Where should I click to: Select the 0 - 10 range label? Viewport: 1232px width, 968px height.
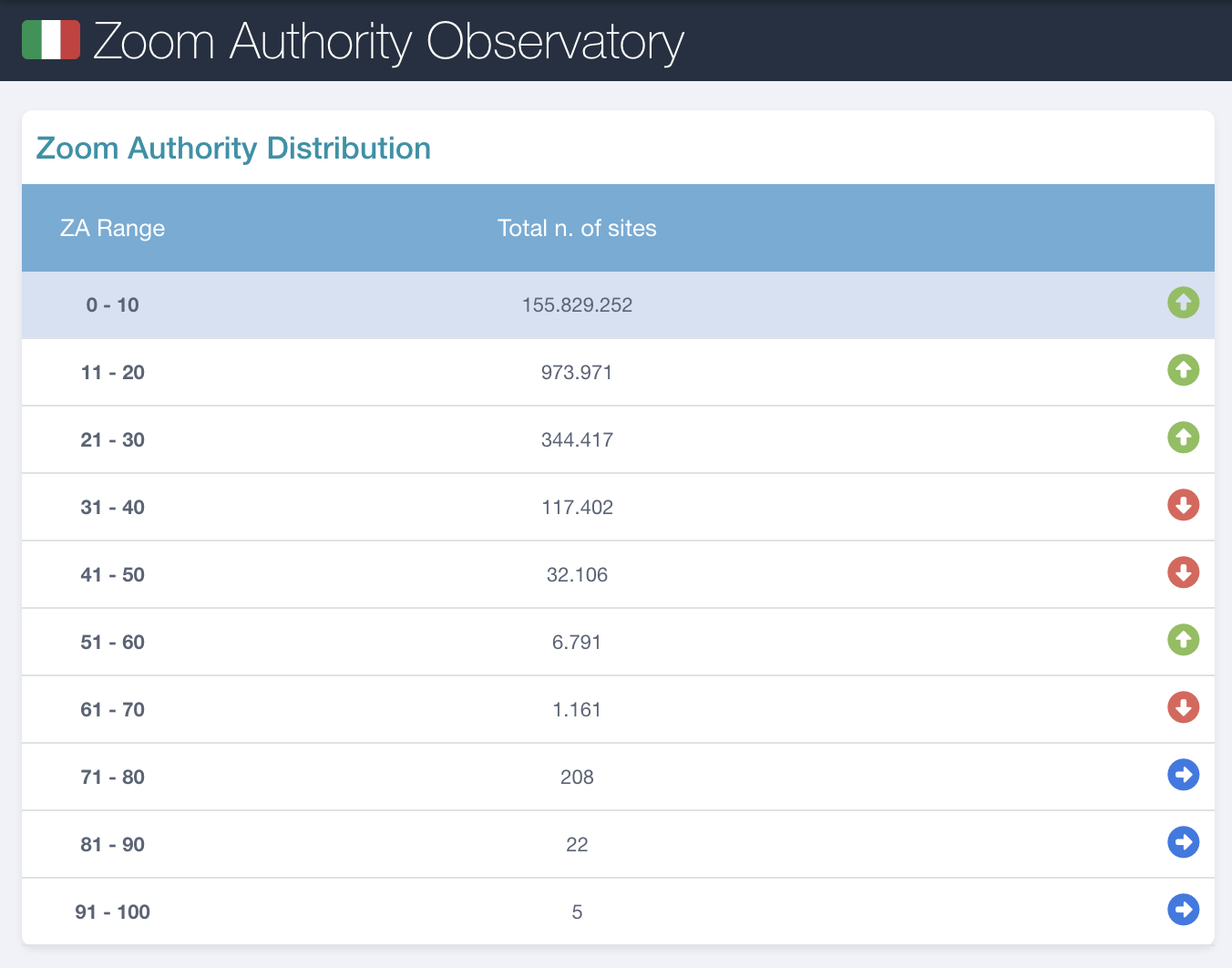113,305
